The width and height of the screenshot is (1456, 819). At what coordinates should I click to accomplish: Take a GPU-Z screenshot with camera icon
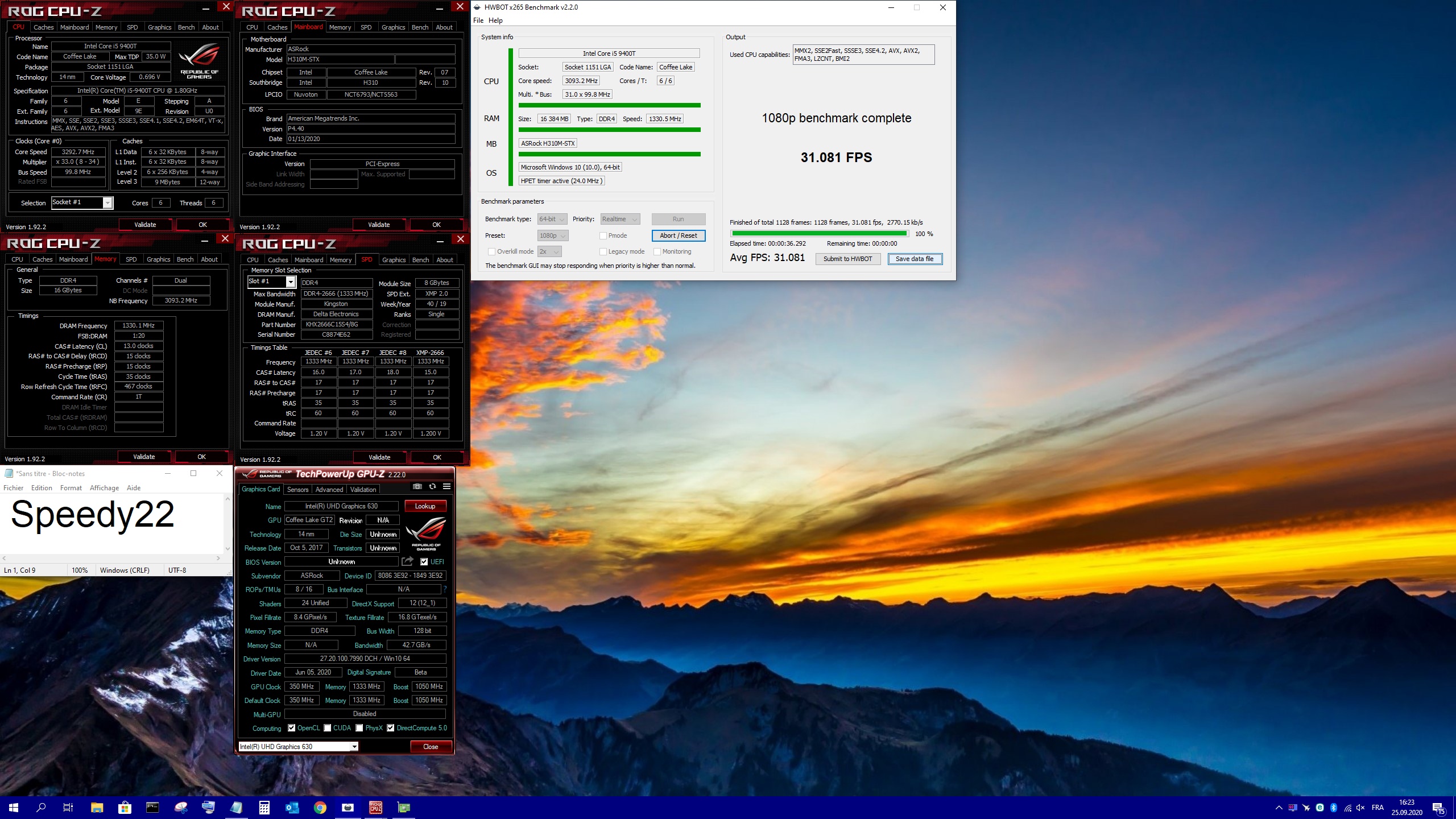click(417, 487)
